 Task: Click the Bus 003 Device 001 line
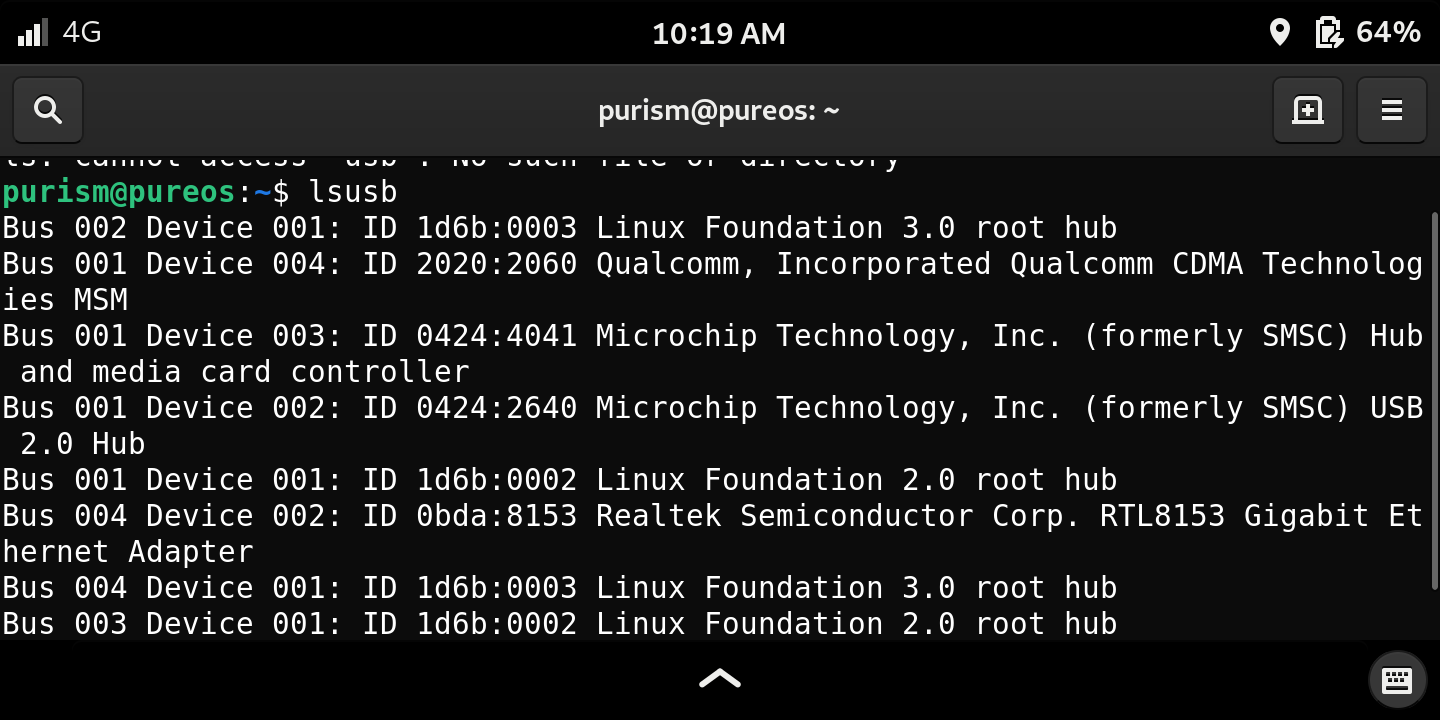560,624
